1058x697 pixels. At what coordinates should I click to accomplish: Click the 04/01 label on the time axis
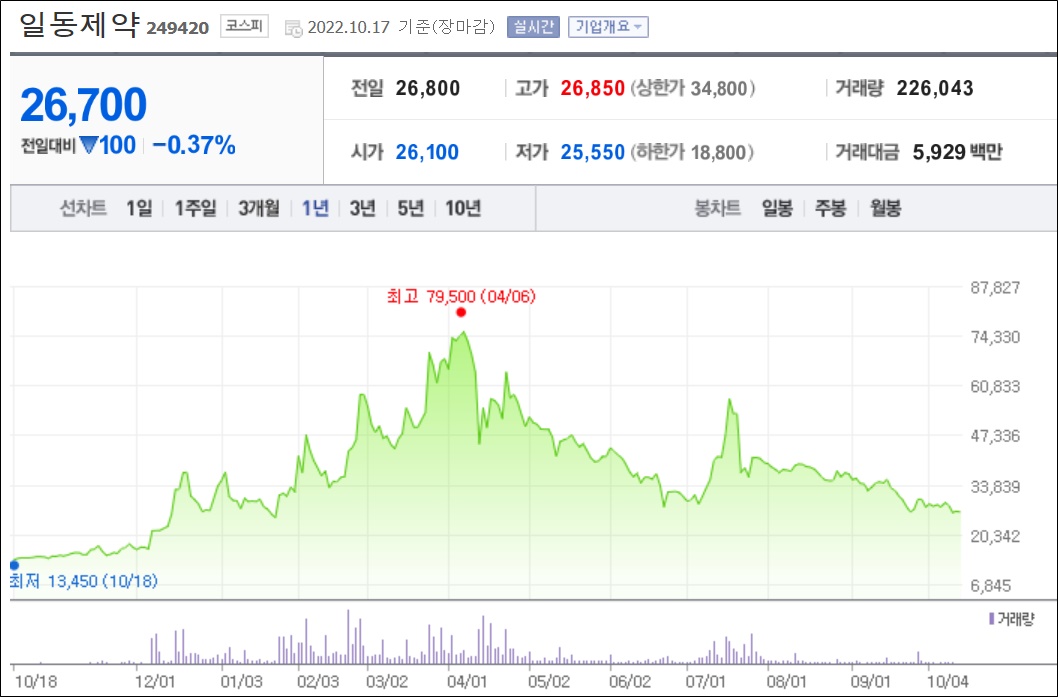tap(467, 680)
